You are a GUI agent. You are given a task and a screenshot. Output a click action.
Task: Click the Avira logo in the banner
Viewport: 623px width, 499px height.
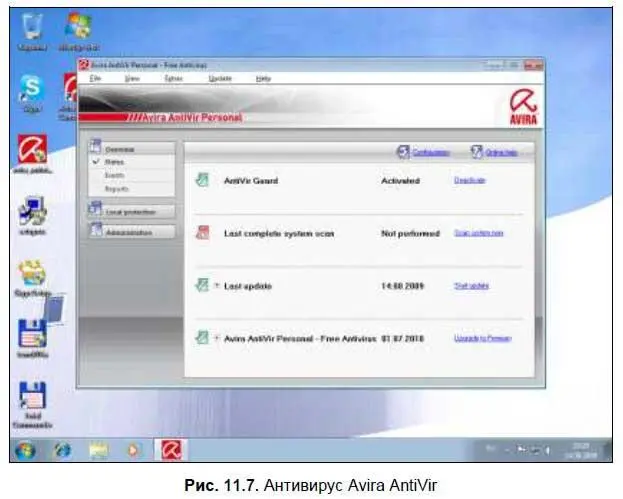click(x=523, y=107)
